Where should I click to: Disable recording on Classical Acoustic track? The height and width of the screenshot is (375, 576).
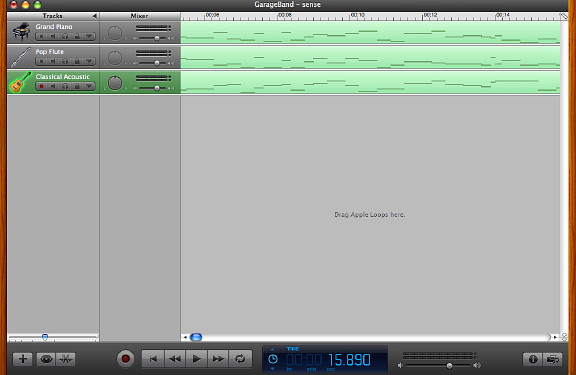42,86
